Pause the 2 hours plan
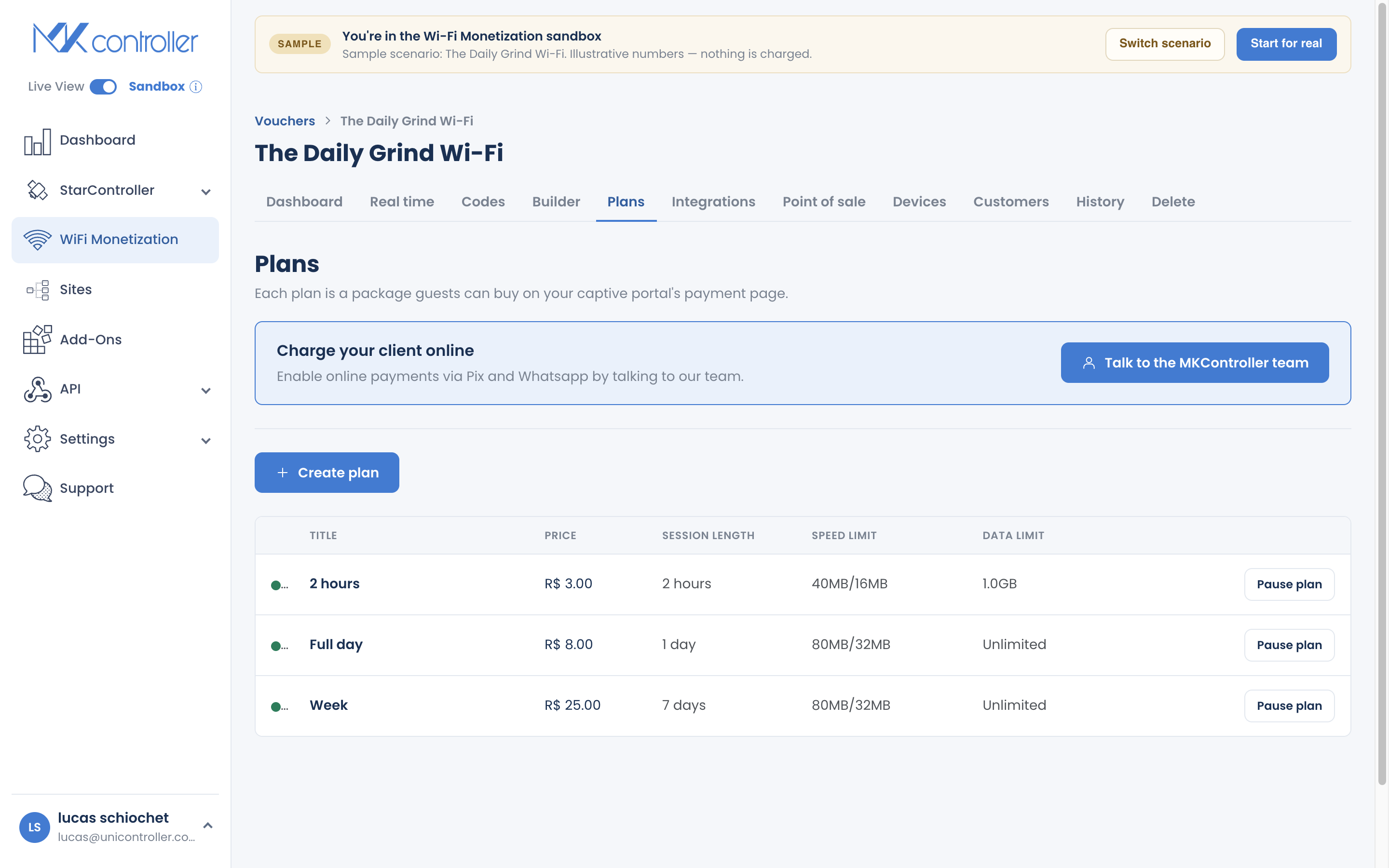The image size is (1389, 868). 1289,584
